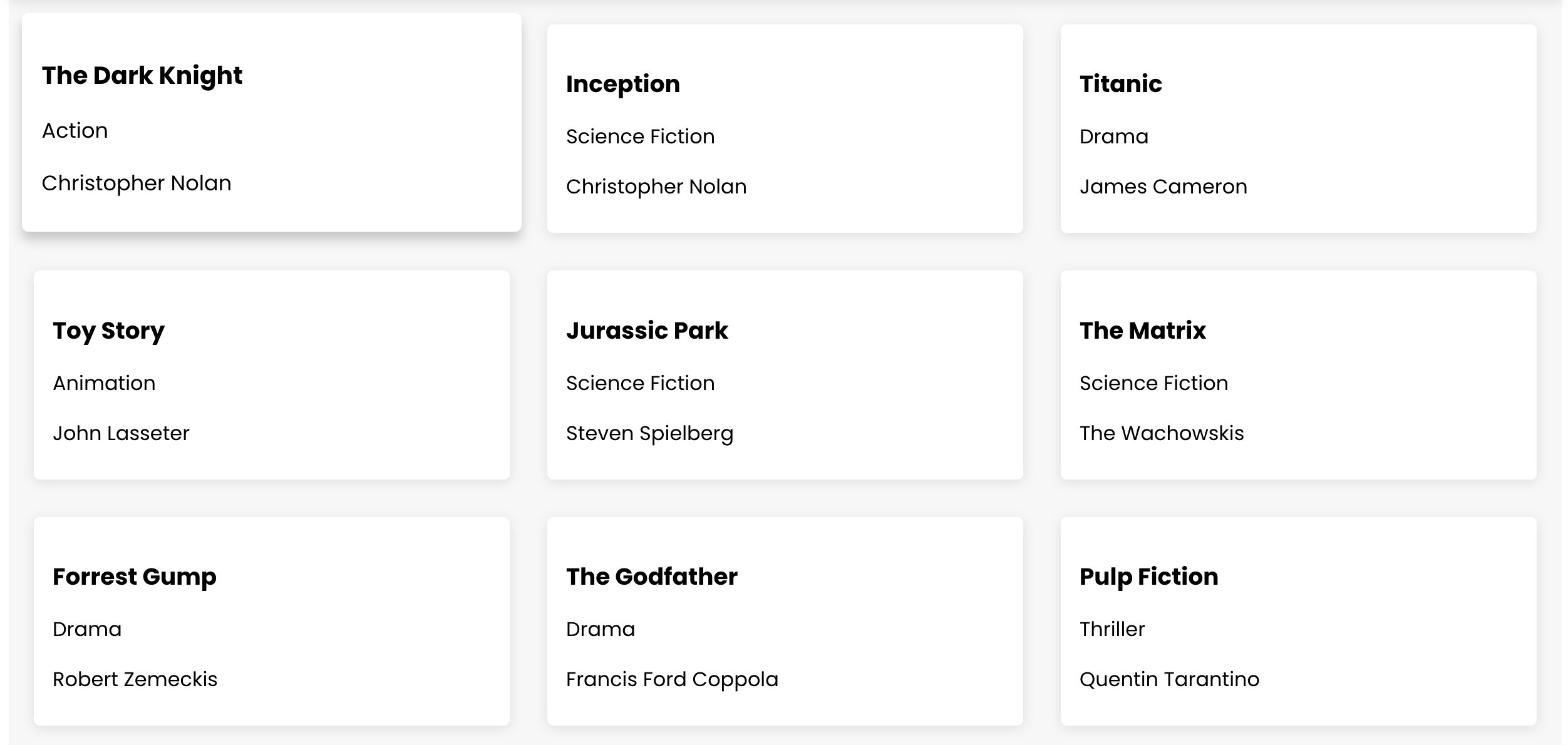Click Steven Spielberg's name
The width and height of the screenshot is (1568, 745).
coord(649,433)
